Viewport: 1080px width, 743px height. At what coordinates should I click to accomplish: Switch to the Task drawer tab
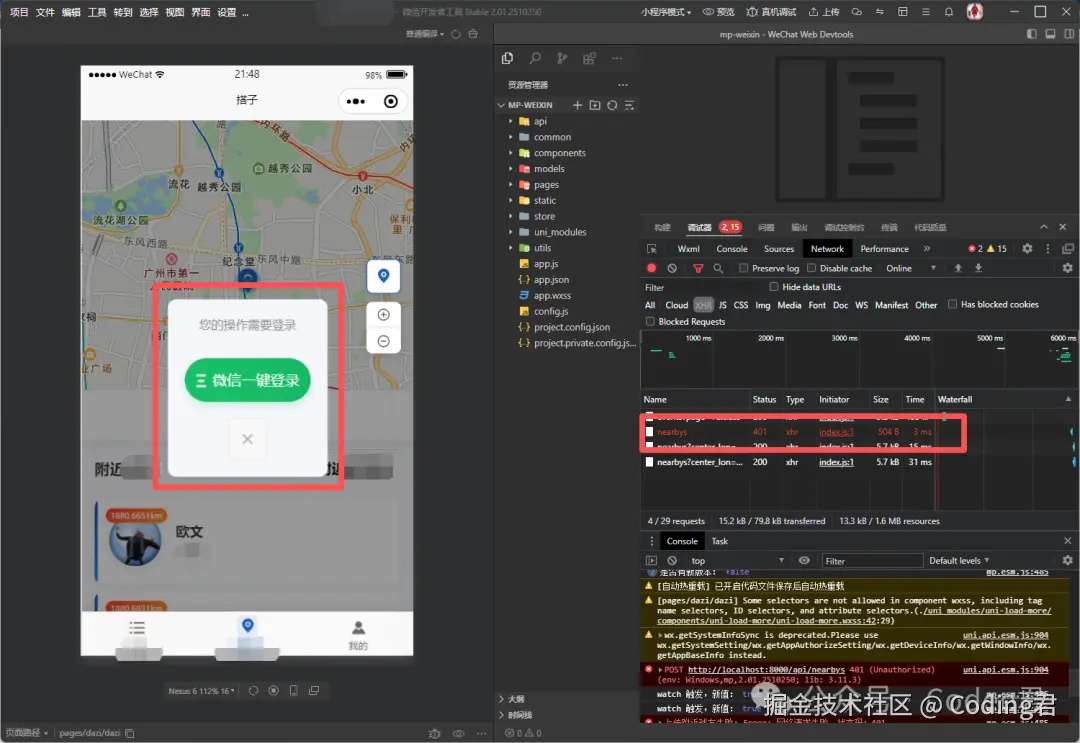720,541
